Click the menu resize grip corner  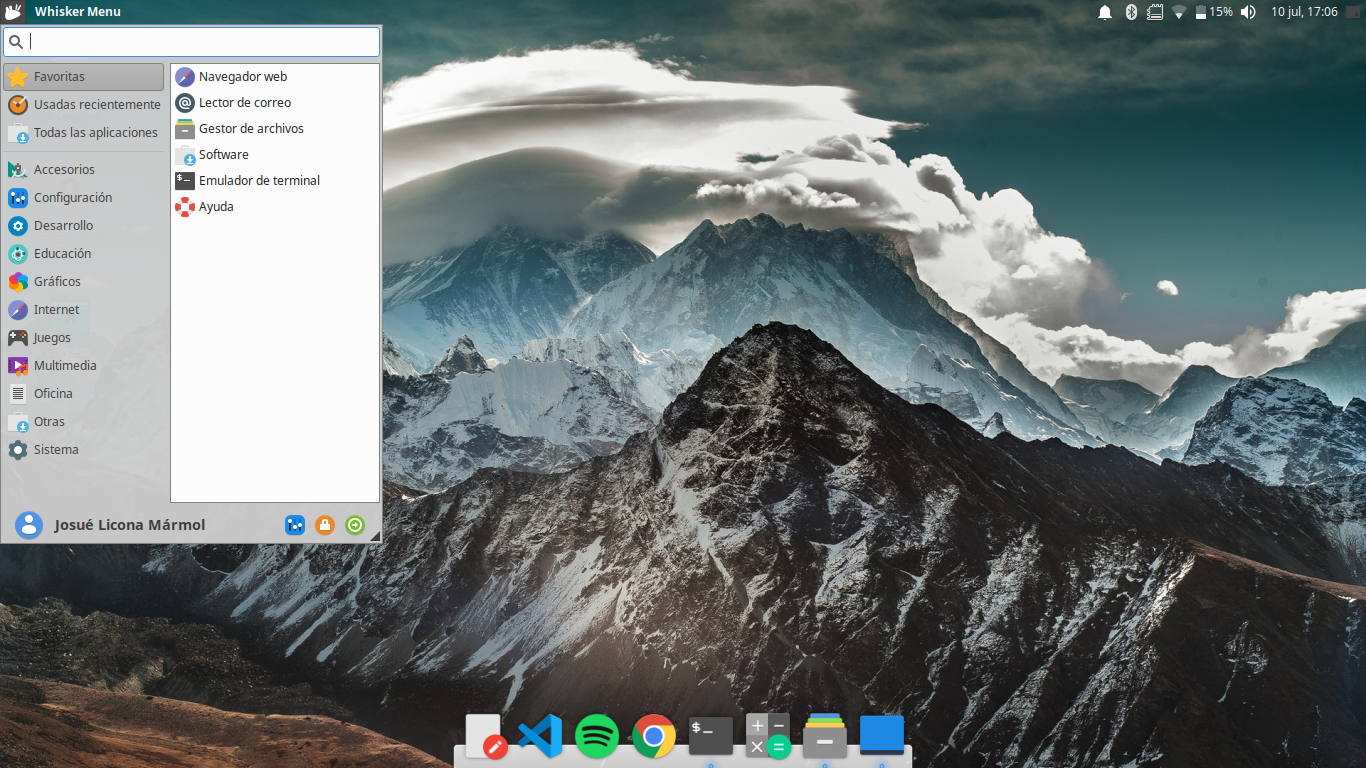(376, 538)
